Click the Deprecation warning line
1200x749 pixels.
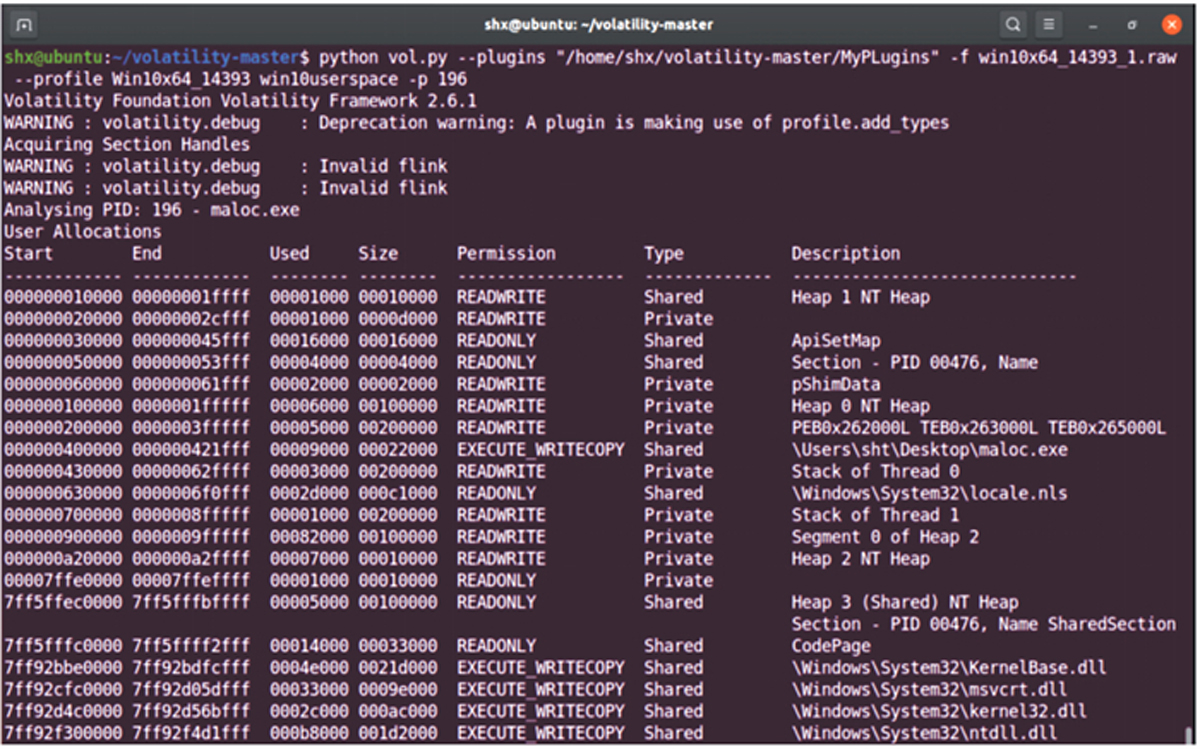coord(476,123)
